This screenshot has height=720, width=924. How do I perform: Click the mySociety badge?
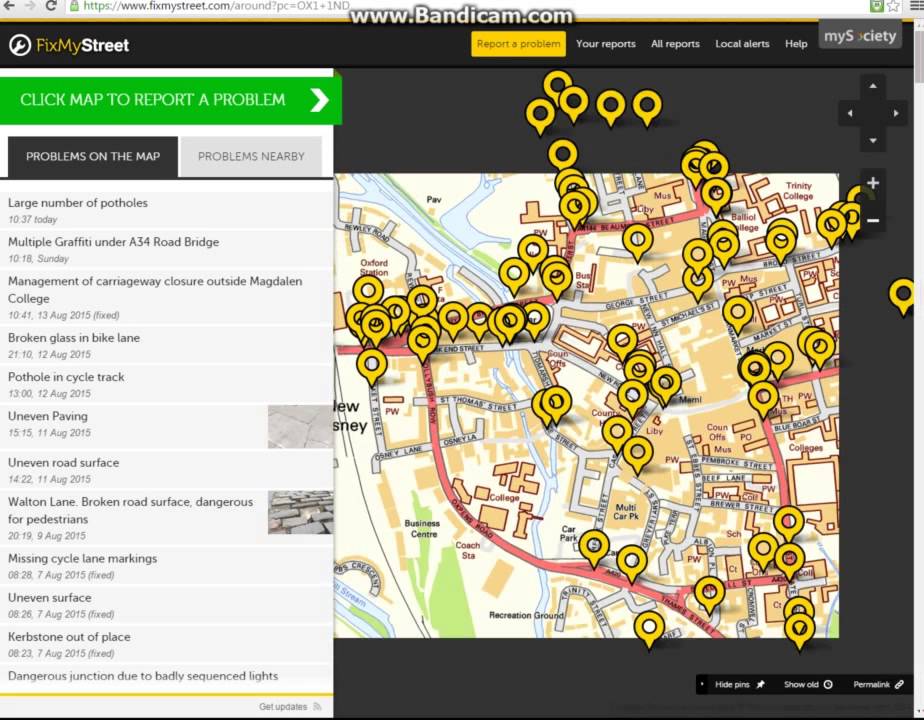[860, 36]
